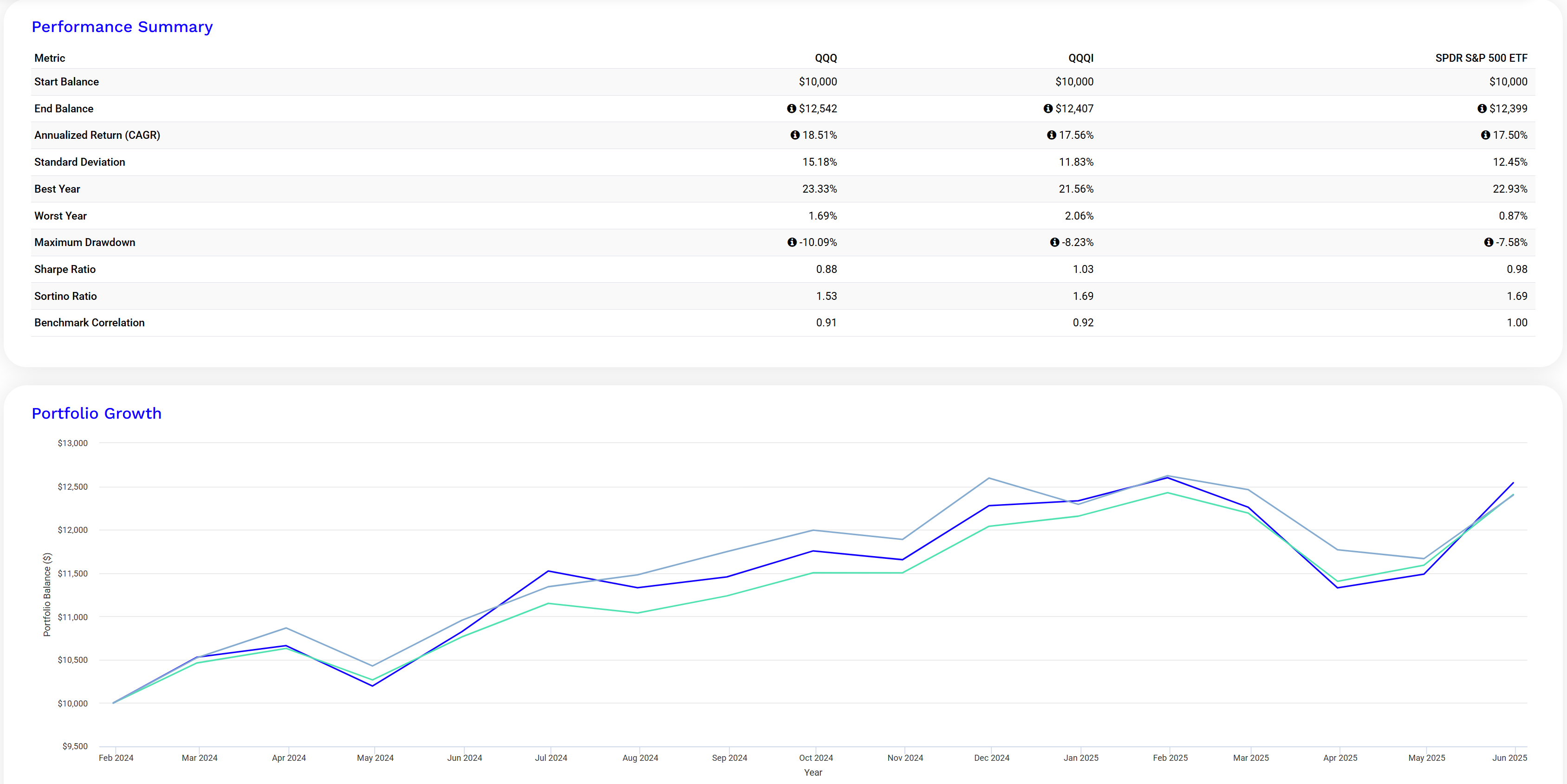Screen dimensions: 1567x784
Task: Click the Portfolio Growth heading
Action: [97, 413]
